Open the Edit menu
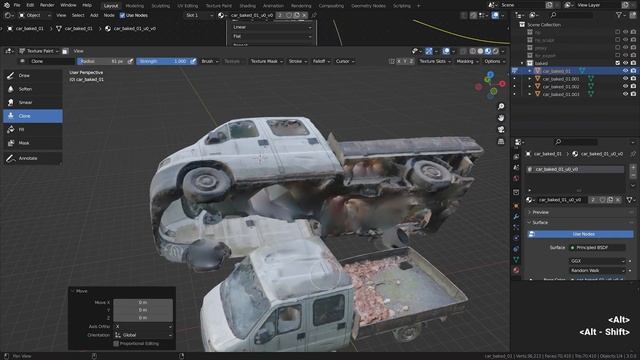The width and height of the screenshot is (640, 360). pos(30,5)
